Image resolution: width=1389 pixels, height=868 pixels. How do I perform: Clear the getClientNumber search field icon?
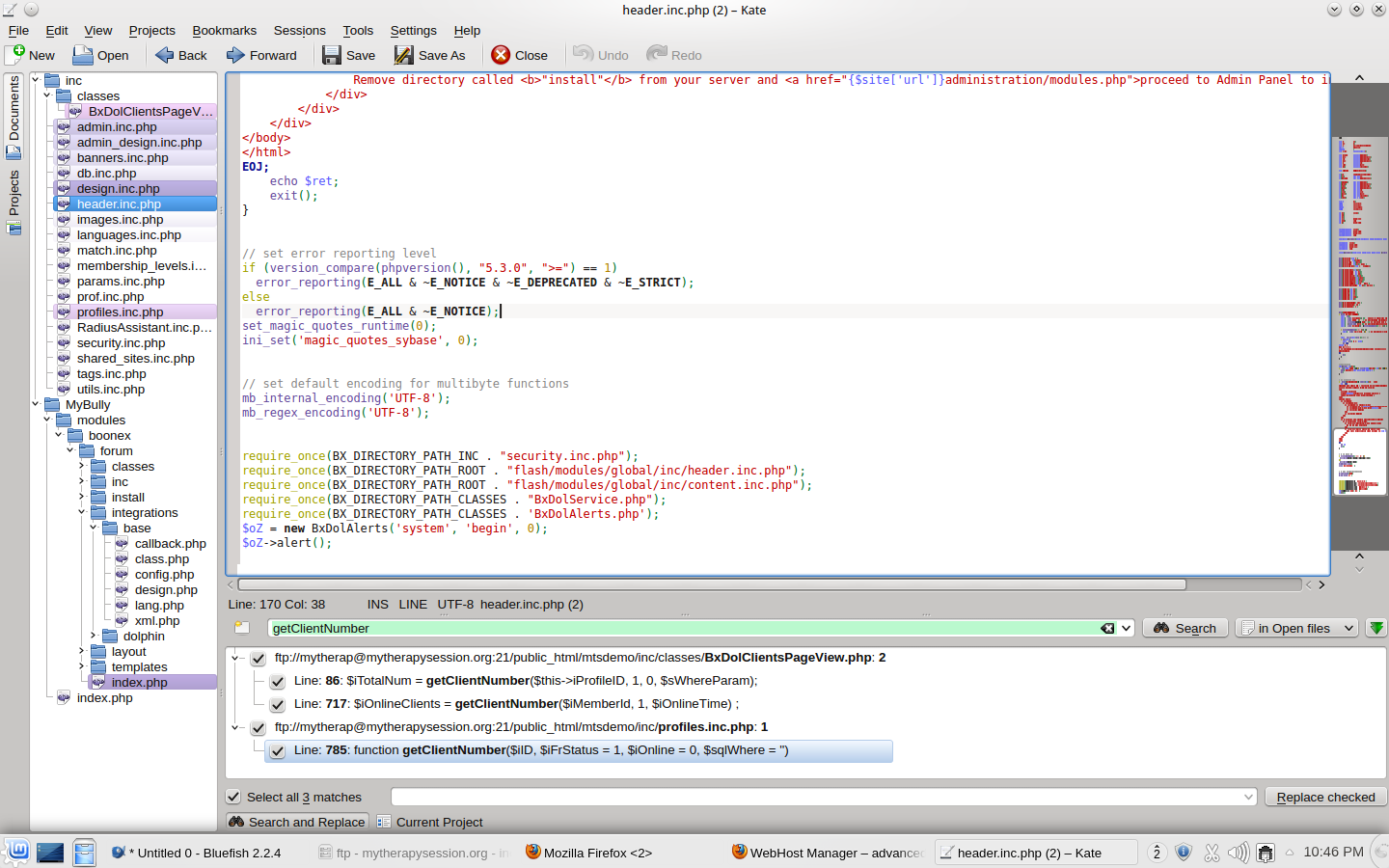coord(1107,628)
